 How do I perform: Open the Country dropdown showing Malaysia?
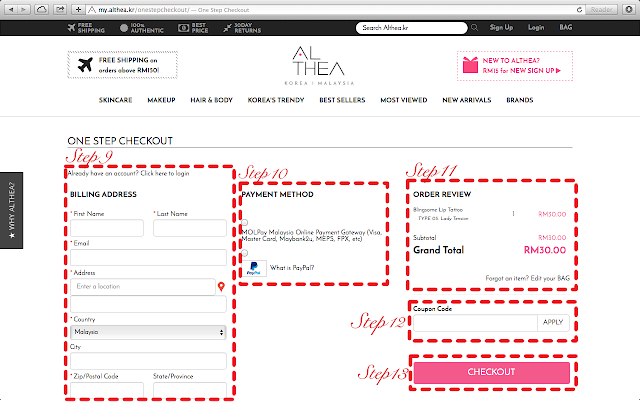pos(148,332)
